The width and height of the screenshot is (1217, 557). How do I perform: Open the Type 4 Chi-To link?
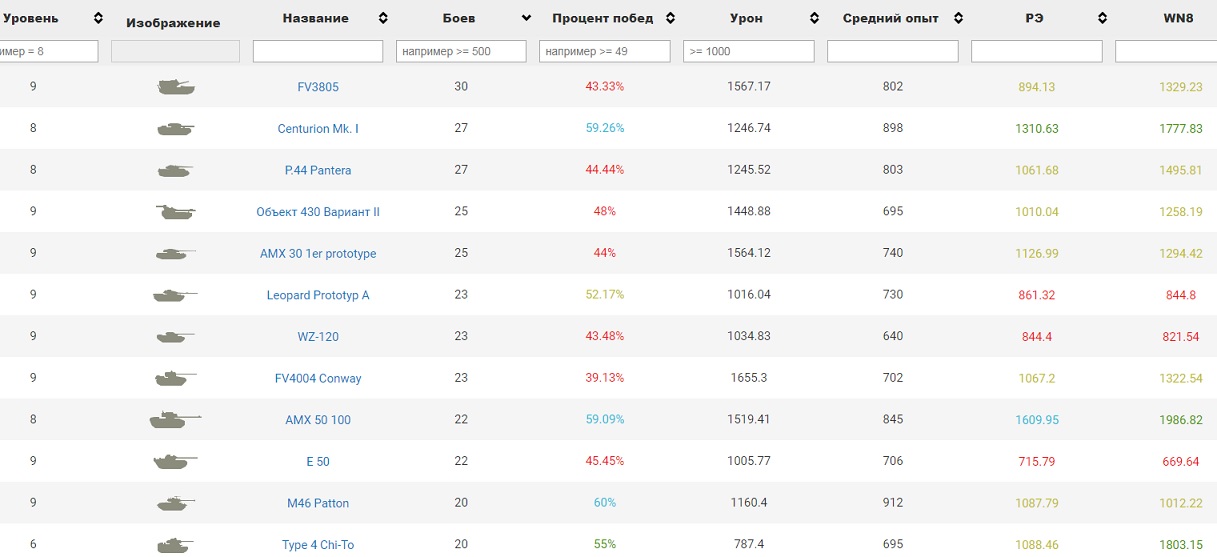pos(318,545)
